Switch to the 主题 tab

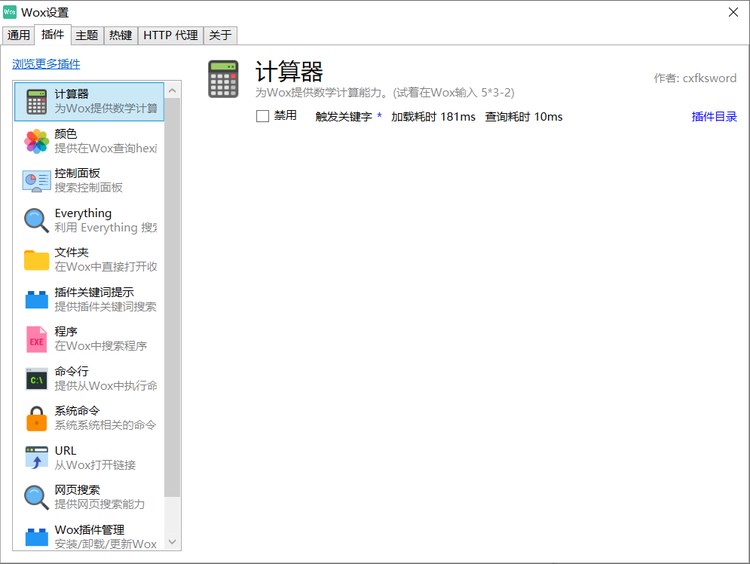coord(87,35)
